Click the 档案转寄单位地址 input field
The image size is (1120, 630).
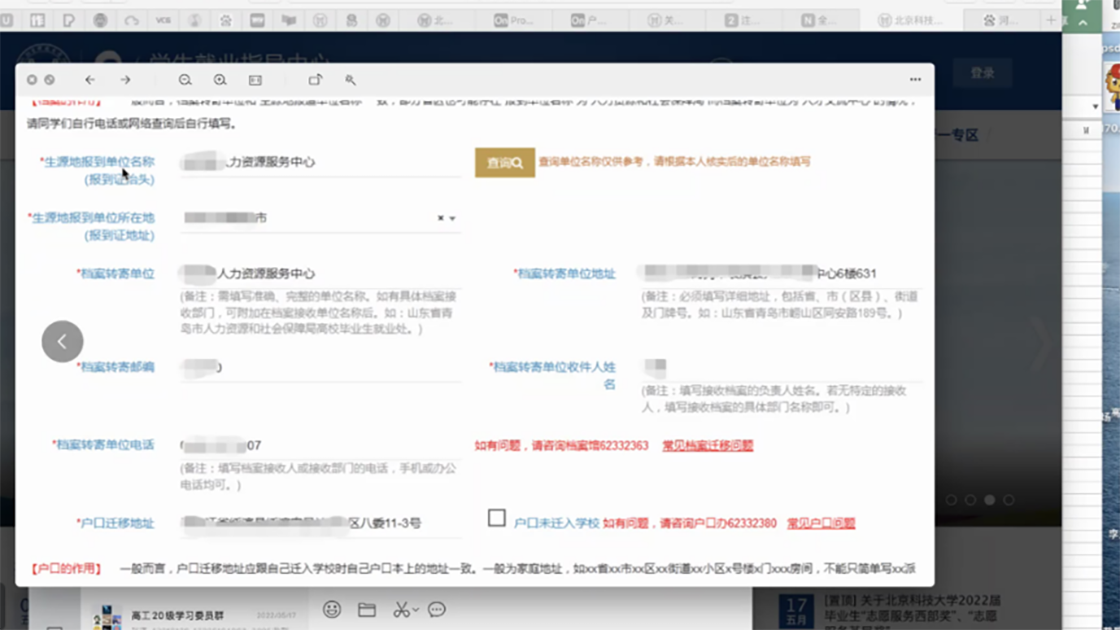pos(781,274)
